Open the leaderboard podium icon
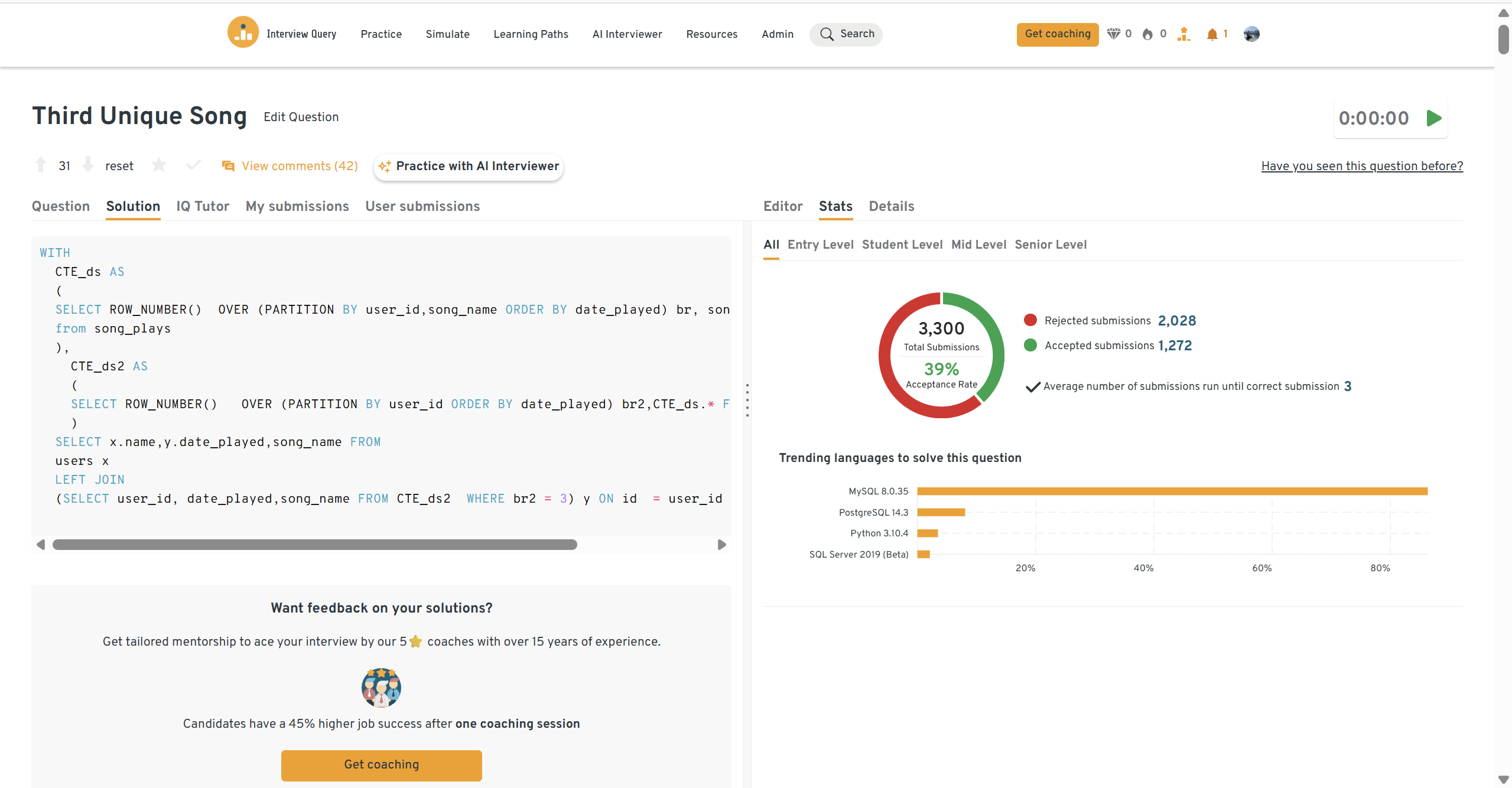 pyautogui.click(x=1183, y=34)
